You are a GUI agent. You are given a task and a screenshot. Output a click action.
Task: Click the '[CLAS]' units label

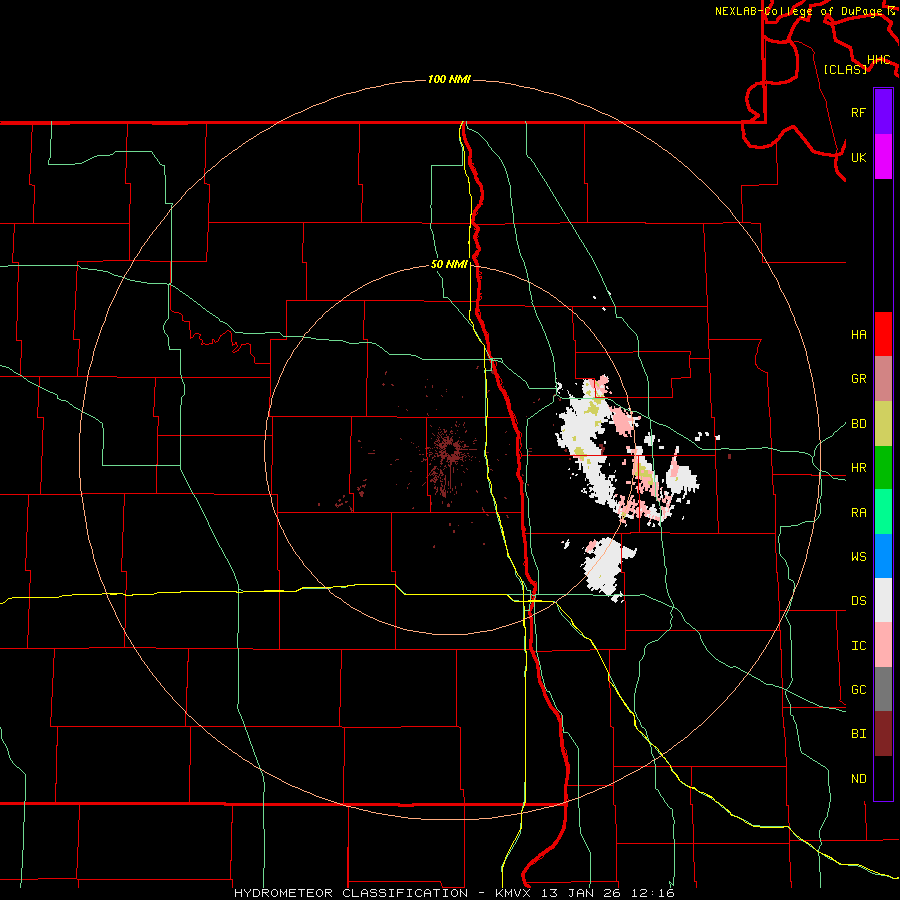pyautogui.click(x=845, y=69)
